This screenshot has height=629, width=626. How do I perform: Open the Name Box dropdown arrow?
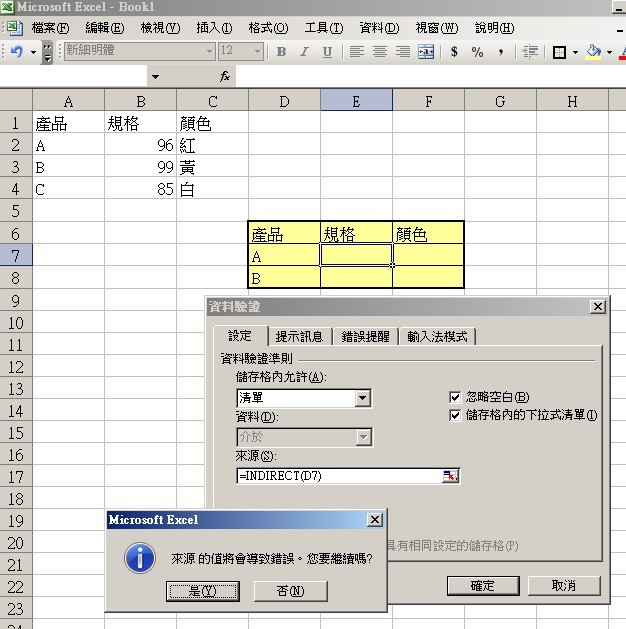(x=155, y=76)
